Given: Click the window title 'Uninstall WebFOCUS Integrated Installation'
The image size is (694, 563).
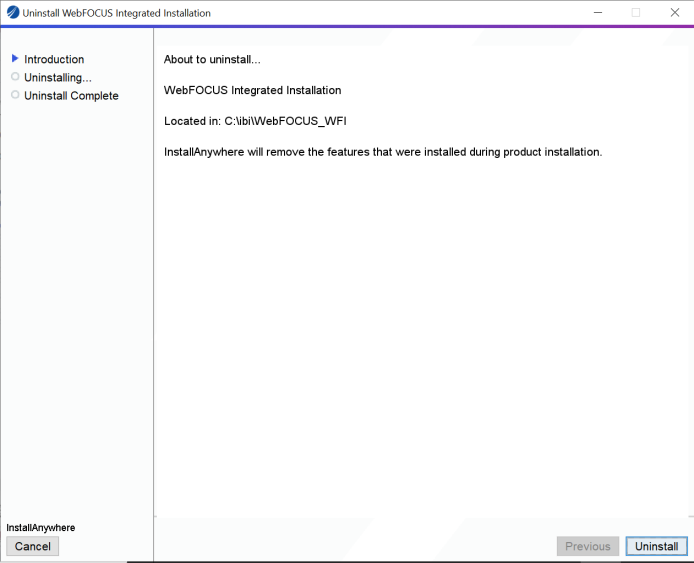Looking at the screenshot, I should point(116,13).
